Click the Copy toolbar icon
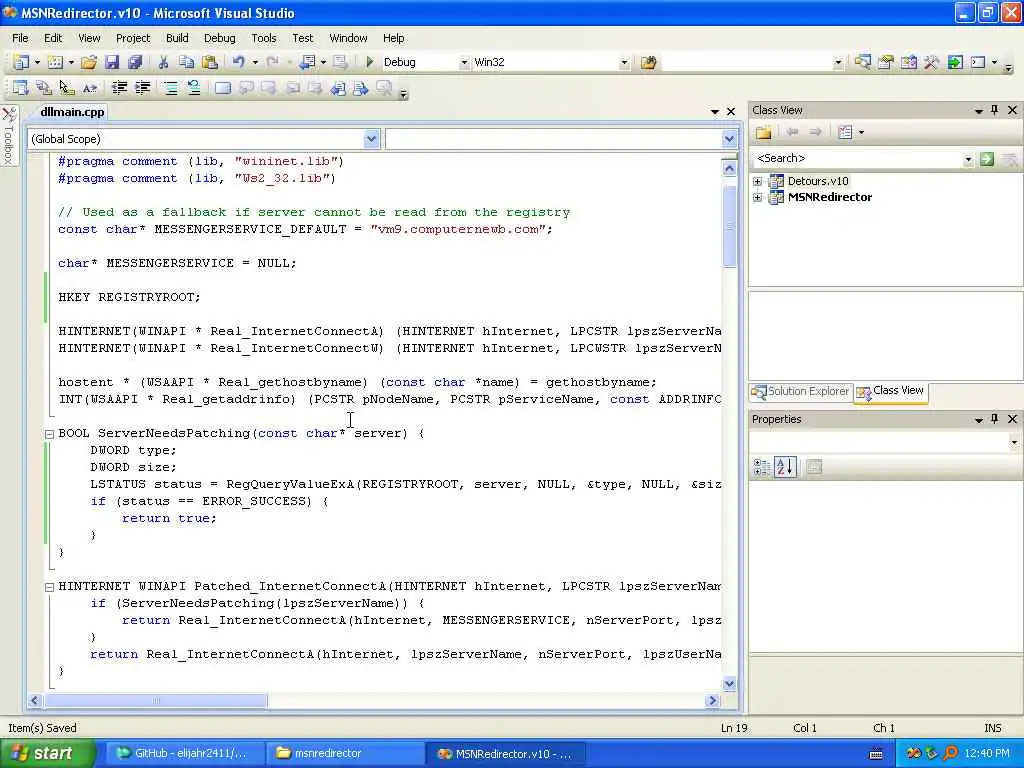Screen dimensions: 1024x768 point(186,62)
